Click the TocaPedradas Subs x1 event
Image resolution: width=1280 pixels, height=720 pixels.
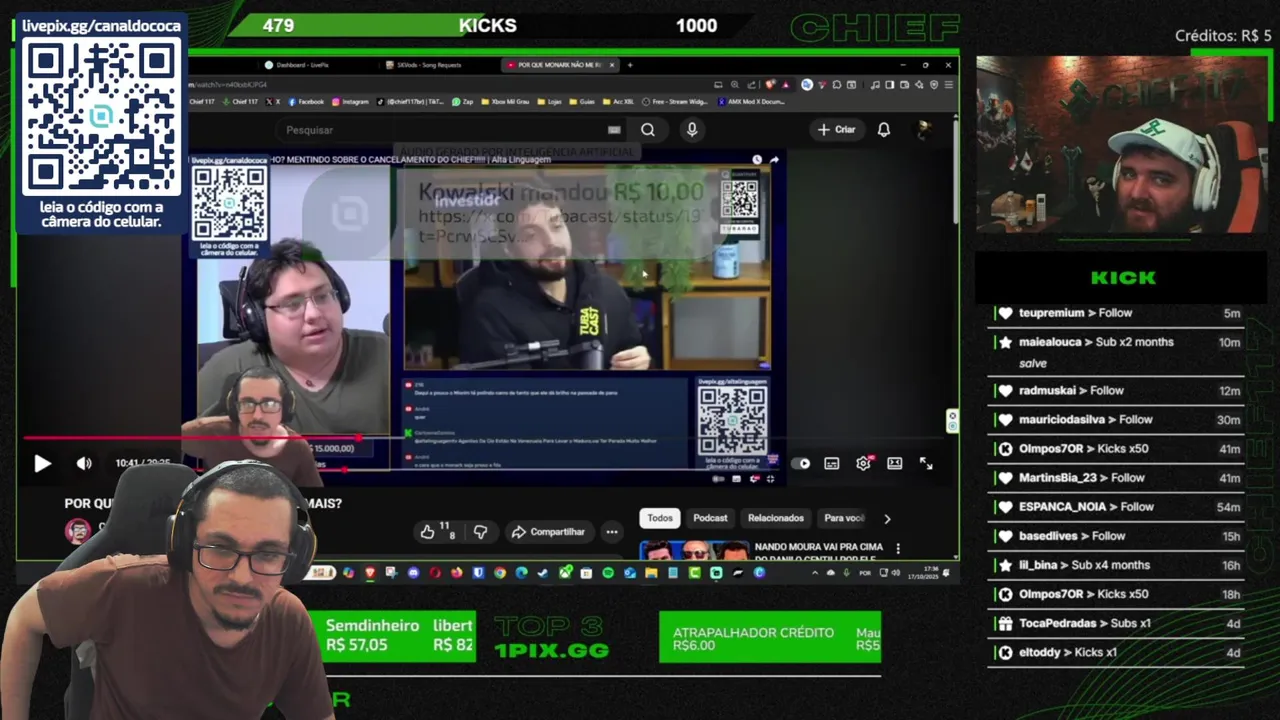pyautogui.click(x=1116, y=623)
